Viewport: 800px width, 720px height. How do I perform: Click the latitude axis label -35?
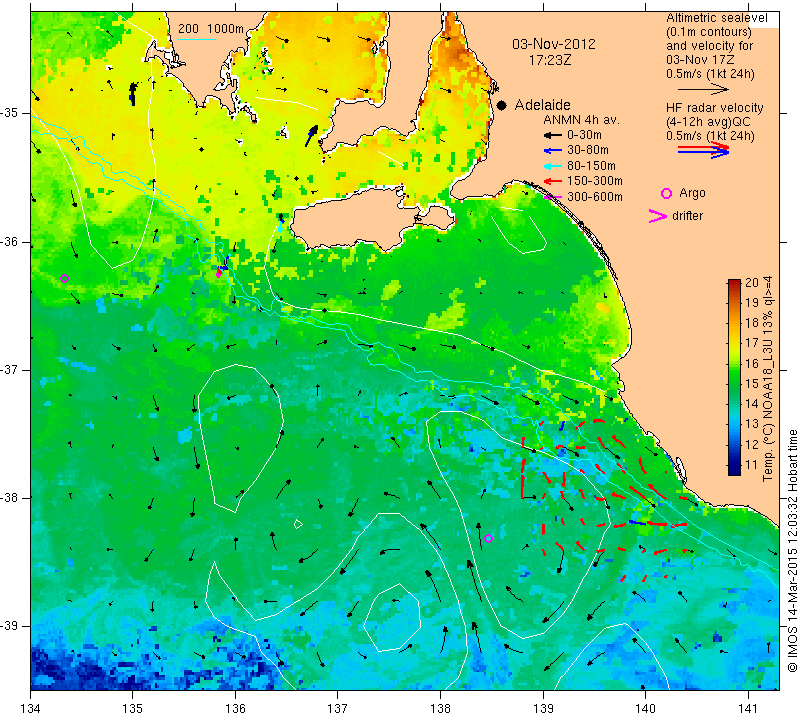[10, 113]
